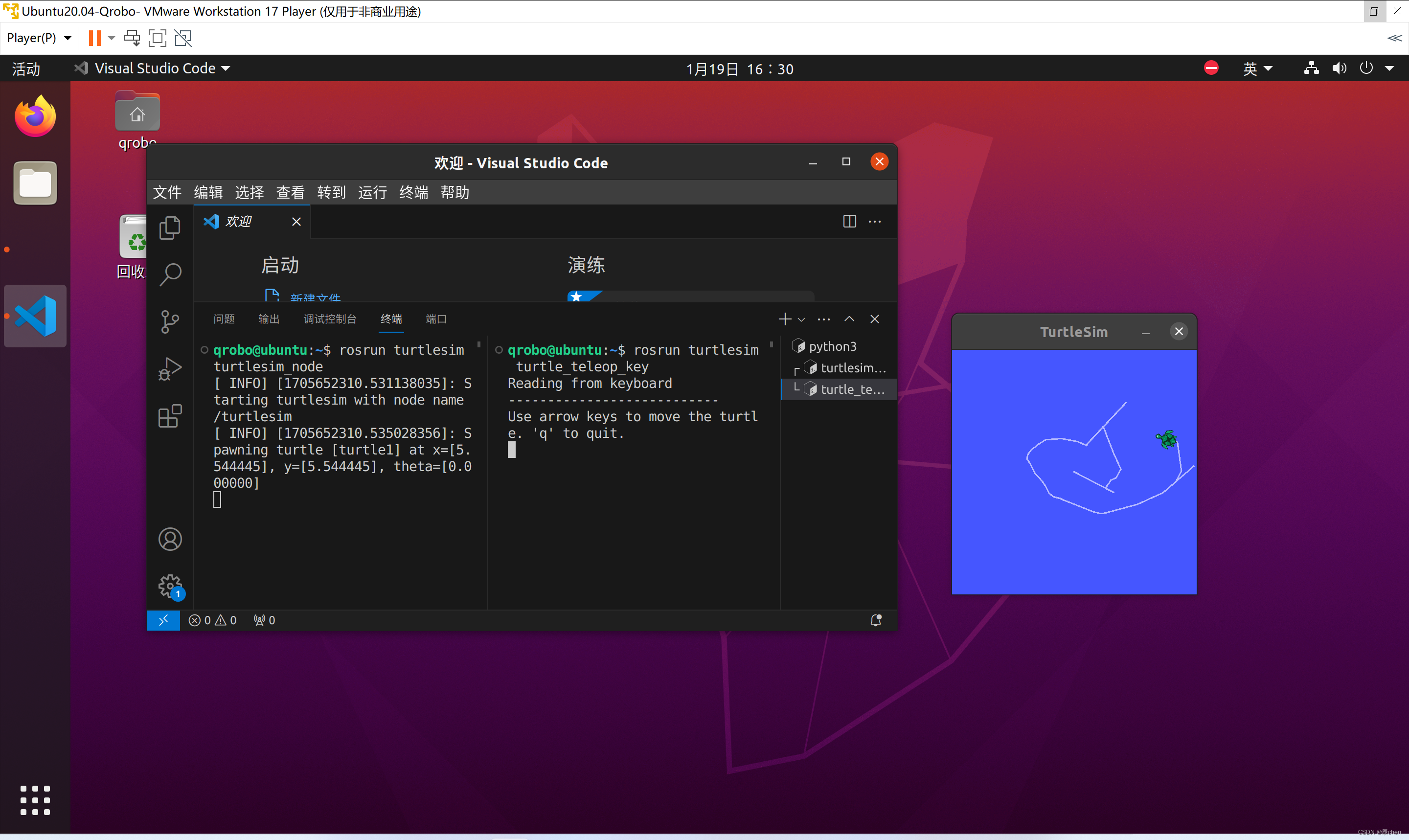Viewport: 1409px width, 840px height.
Task: Split the editor to the right
Action: (x=849, y=221)
